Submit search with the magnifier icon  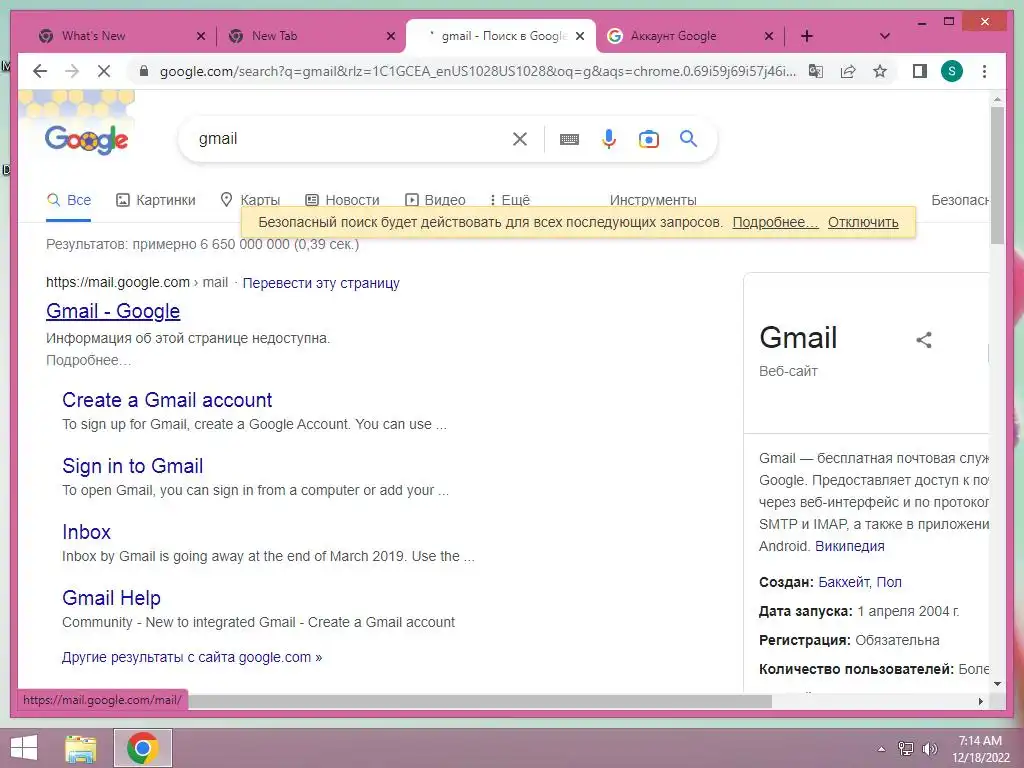[688, 138]
